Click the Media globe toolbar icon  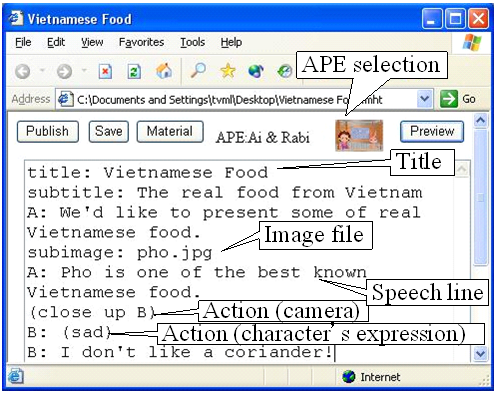(256, 71)
